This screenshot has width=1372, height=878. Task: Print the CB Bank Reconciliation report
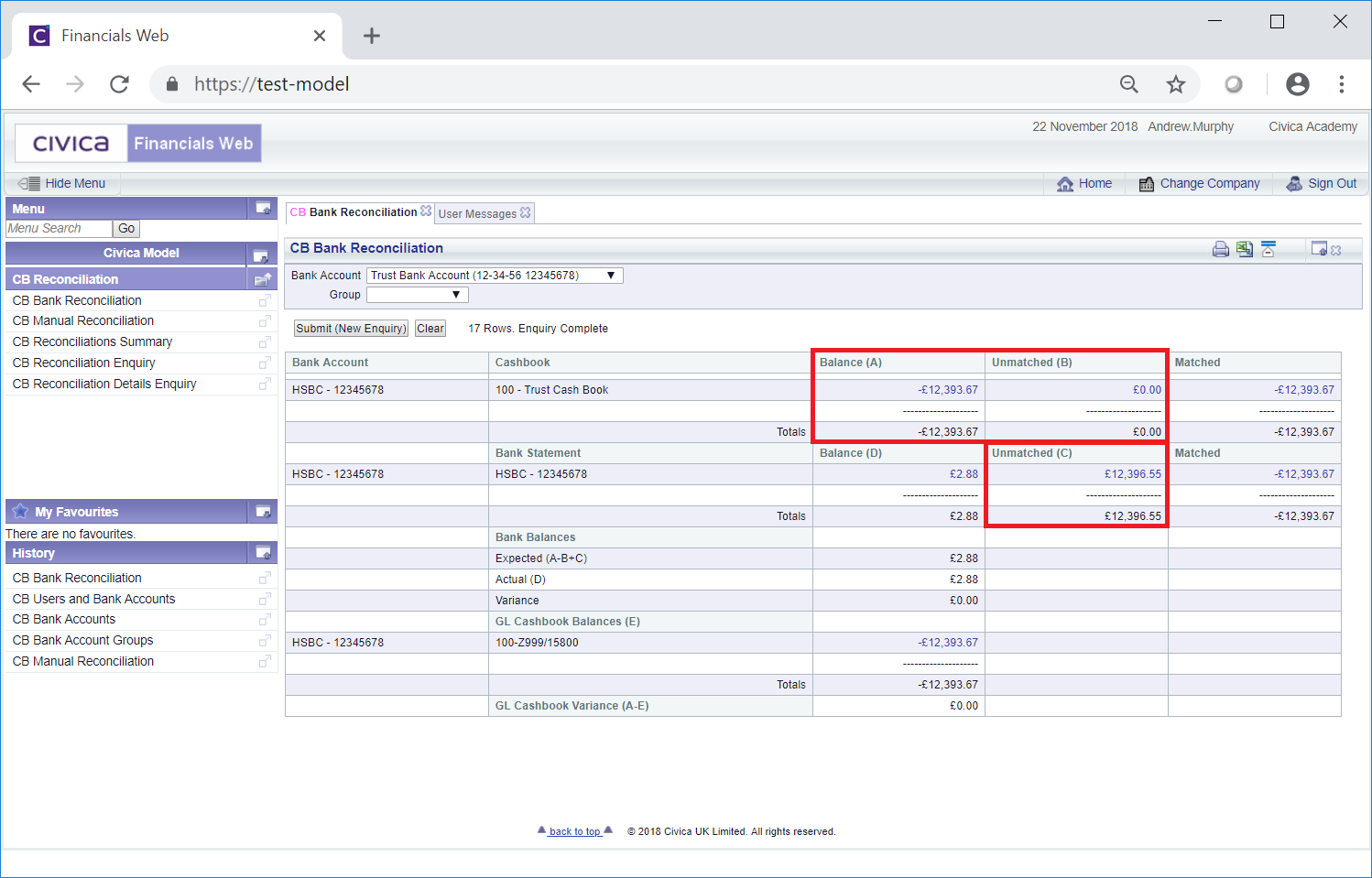[1220, 249]
